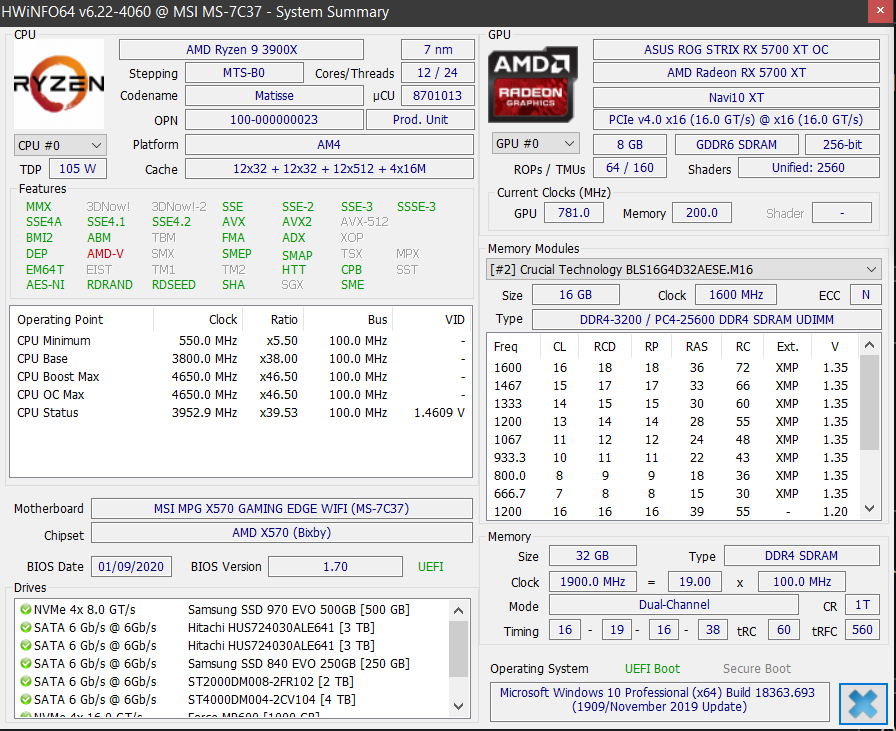Select the CPU Status operating point row
The height and width of the screenshot is (731, 896).
[241, 413]
